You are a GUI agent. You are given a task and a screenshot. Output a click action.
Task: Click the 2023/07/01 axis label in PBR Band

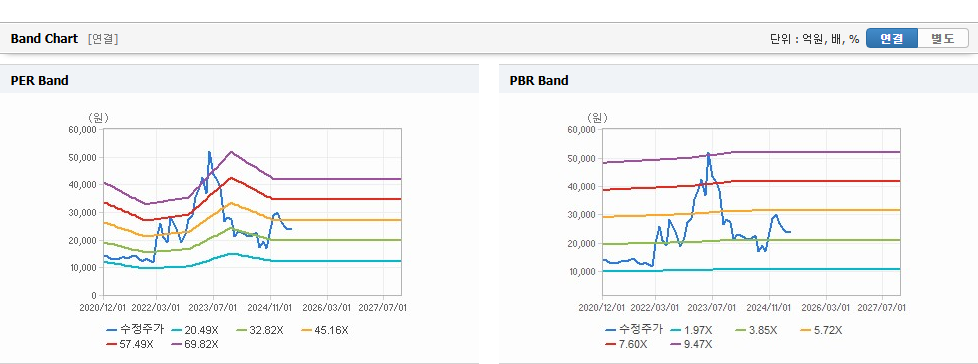pos(712,307)
